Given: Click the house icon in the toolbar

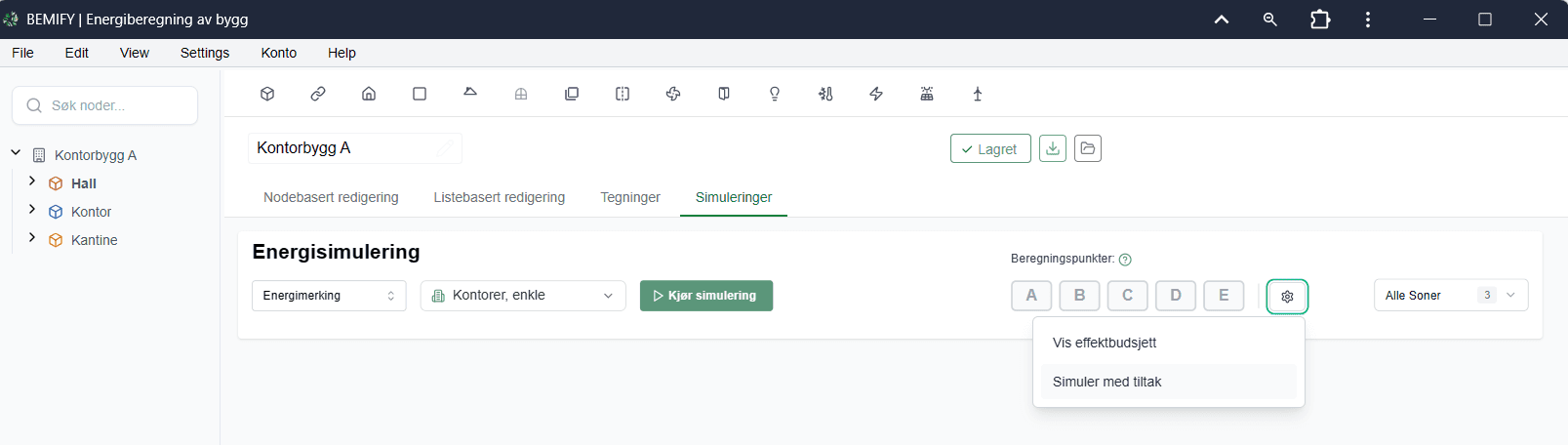Looking at the screenshot, I should [369, 94].
